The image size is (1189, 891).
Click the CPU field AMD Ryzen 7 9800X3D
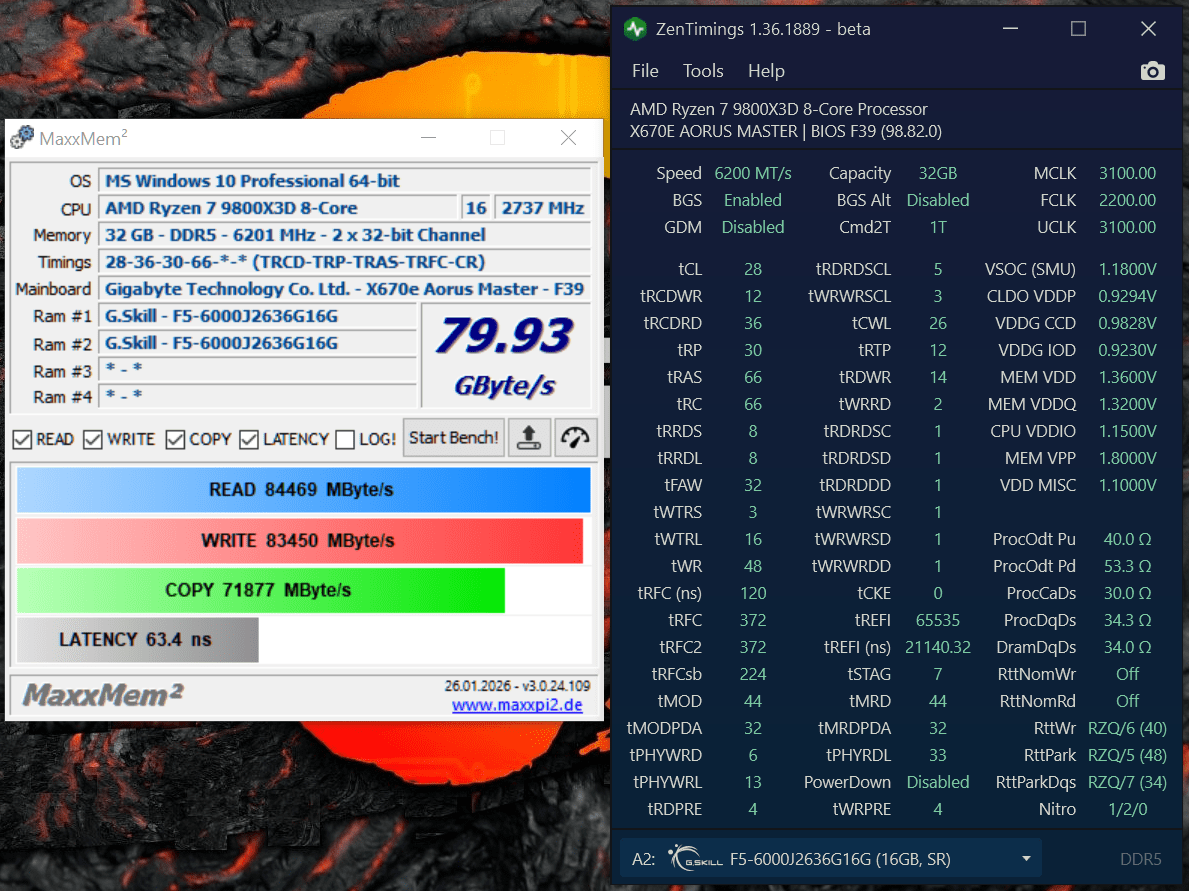278,208
